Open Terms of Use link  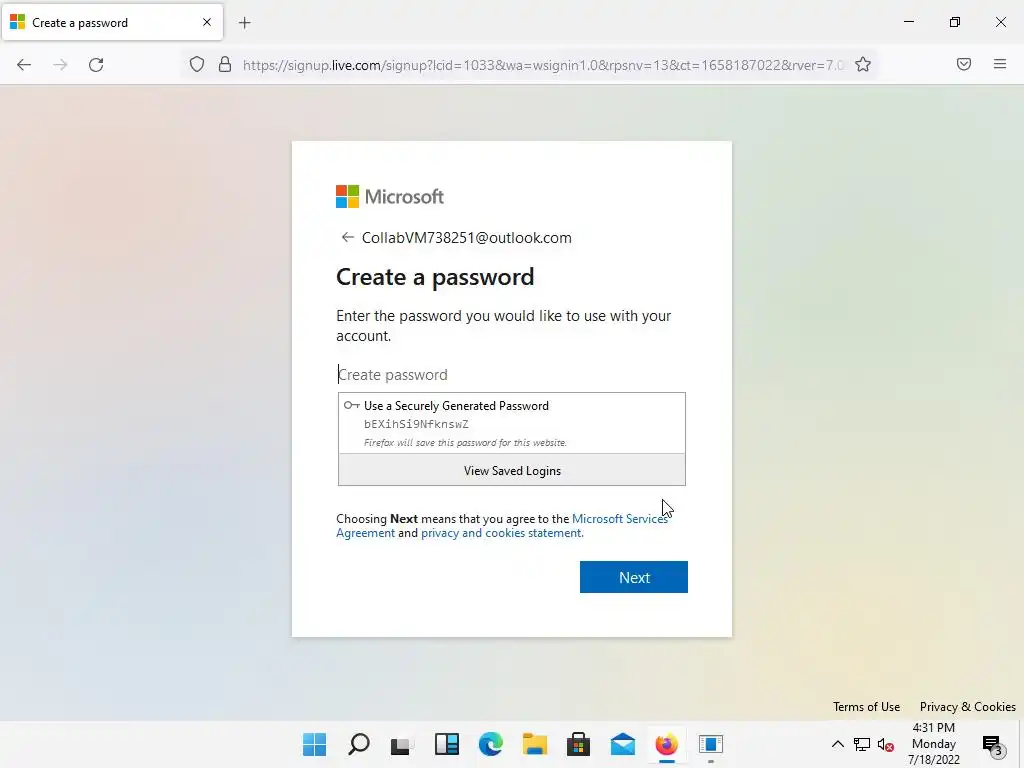[866, 707]
